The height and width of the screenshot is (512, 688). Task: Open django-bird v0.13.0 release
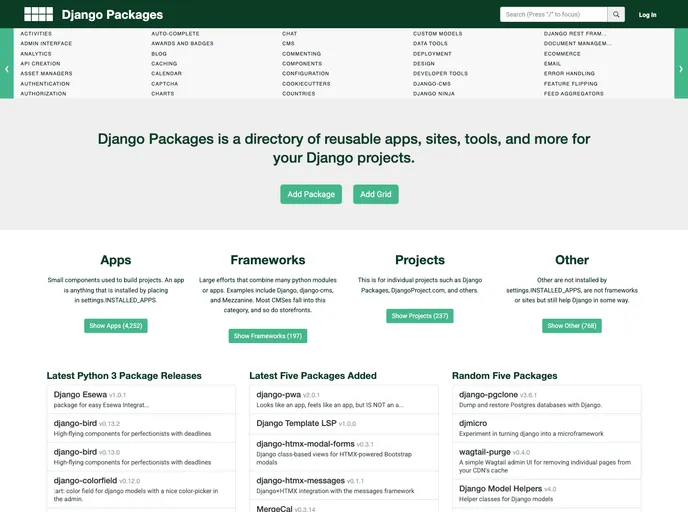click(x=75, y=452)
